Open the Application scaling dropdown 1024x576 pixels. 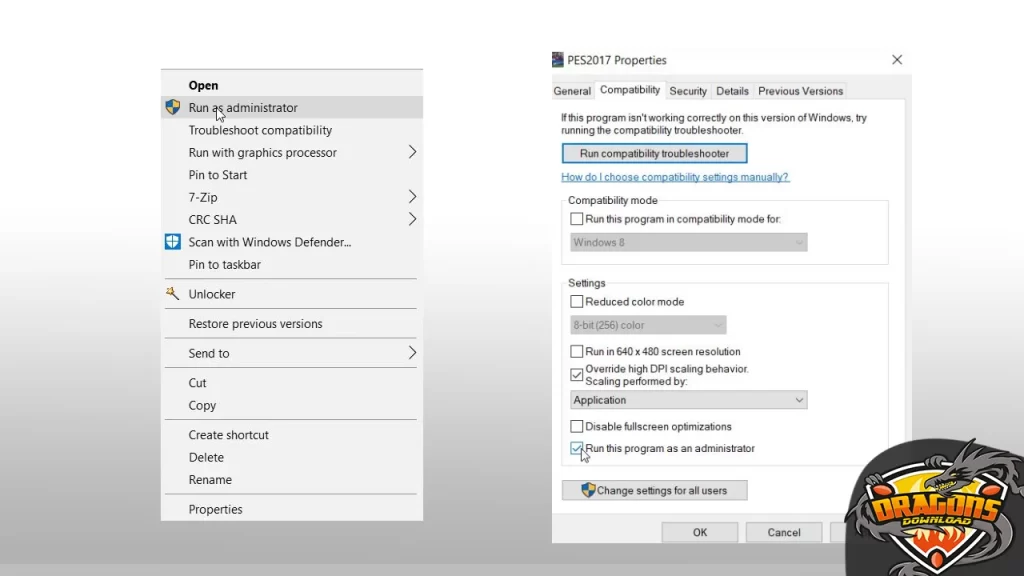(688, 400)
